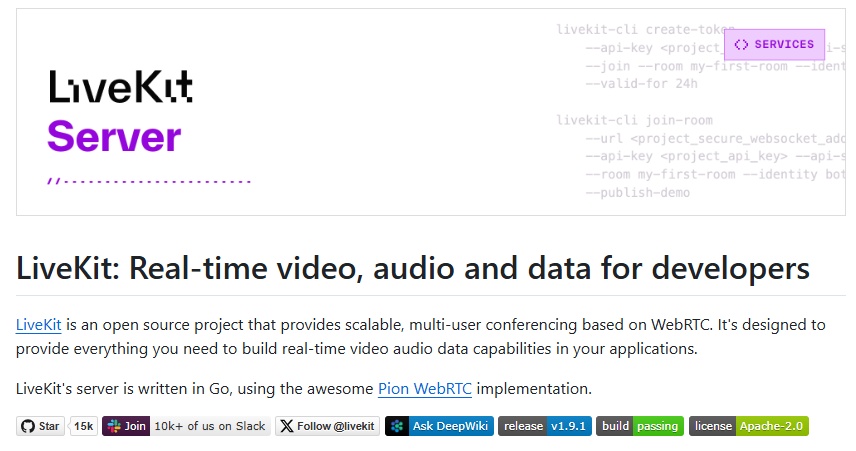Click the '--valid-for 24h' code line
856x451 pixels.
(641, 84)
